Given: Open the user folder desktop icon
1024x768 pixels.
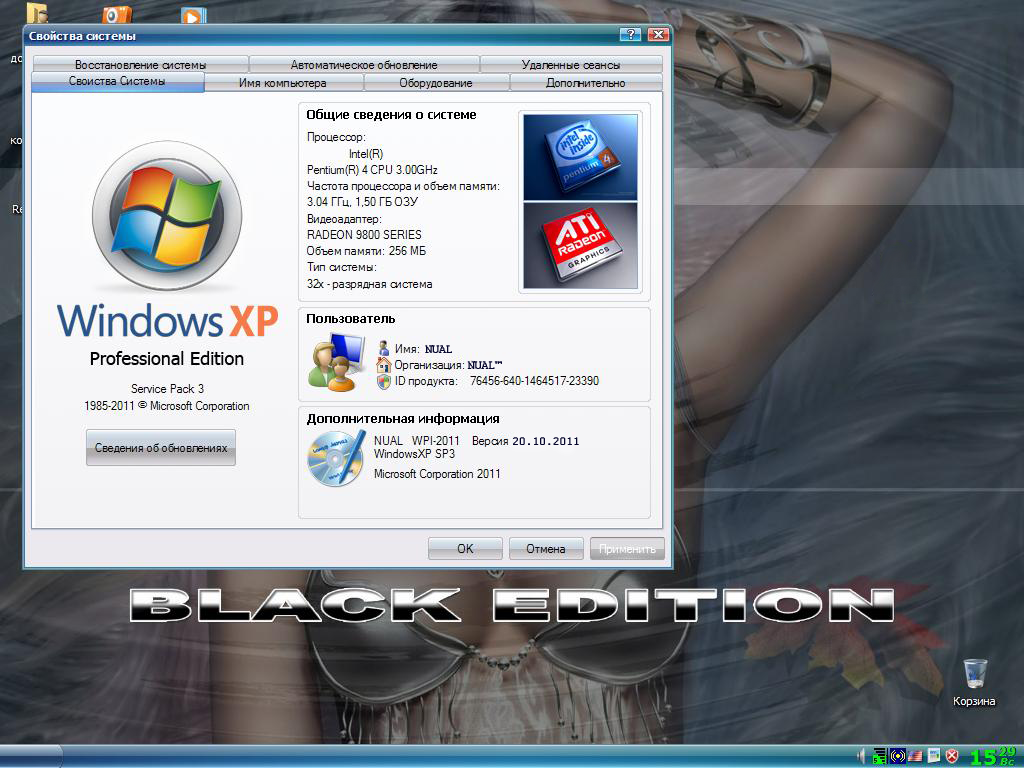Looking at the screenshot, I should (x=37, y=13).
